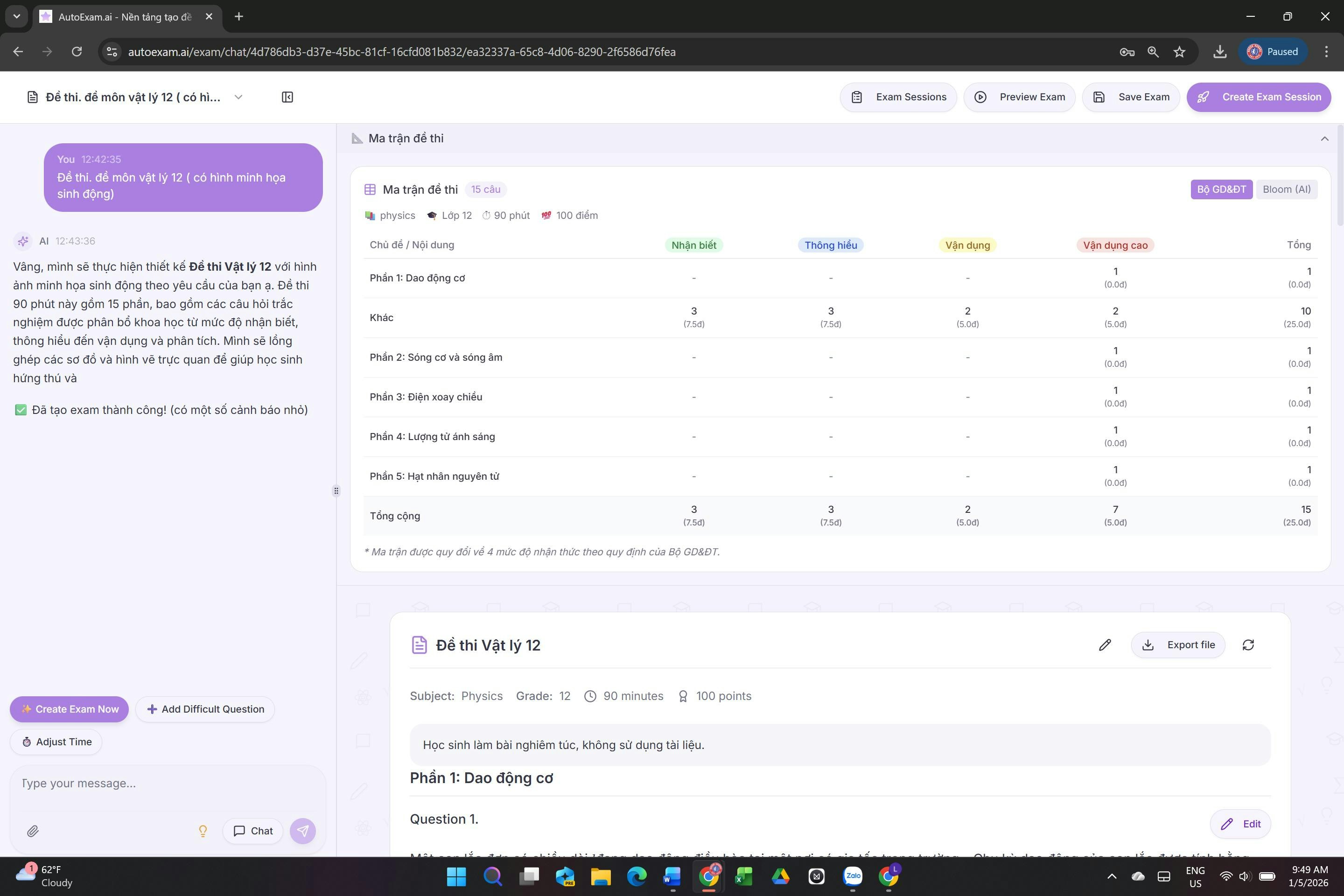This screenshot has height=896, width=1344.
Task: Switch matrix view to Bloom (AI)
Action: [1286, 189]
